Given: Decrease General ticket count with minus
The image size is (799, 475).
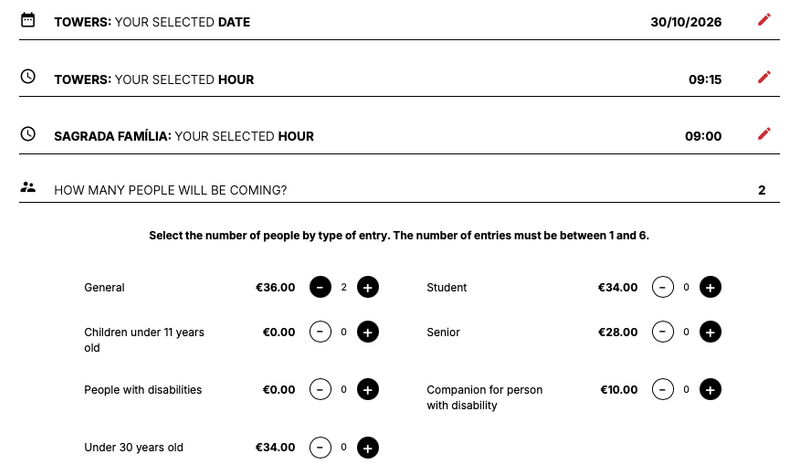Looking at the screenshot, I should pos(321,287).
